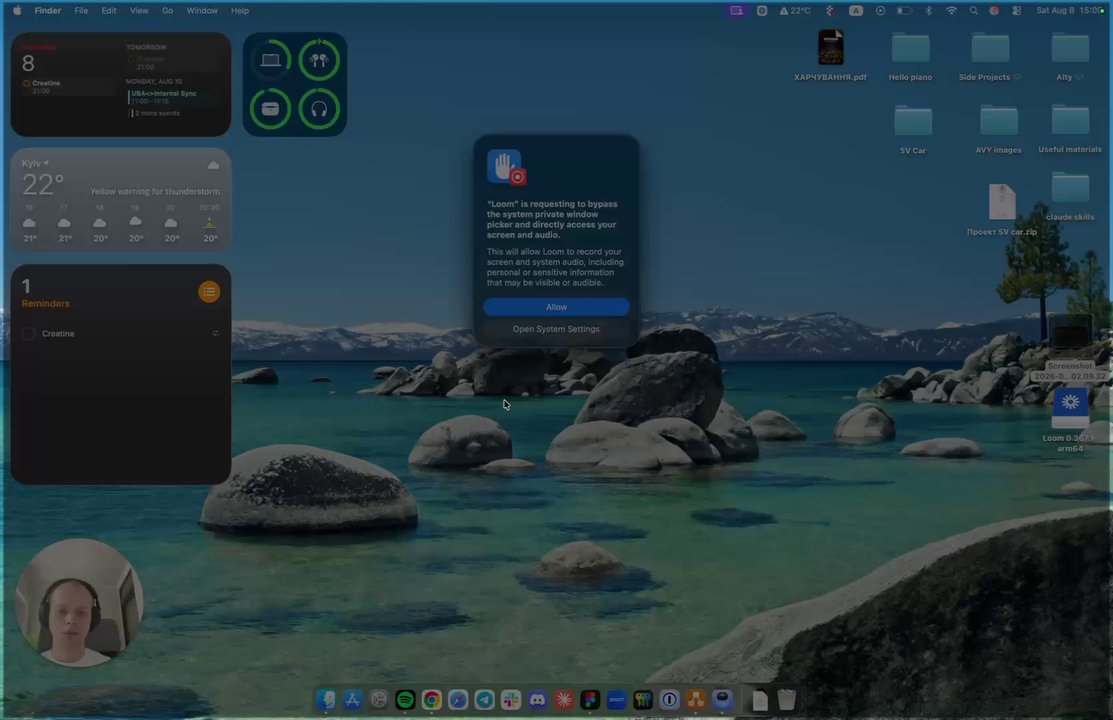The width and height of the screenshot is (1113, 720).
Task: Launch Figma from the Dock
Action: [x=590, y=700]
